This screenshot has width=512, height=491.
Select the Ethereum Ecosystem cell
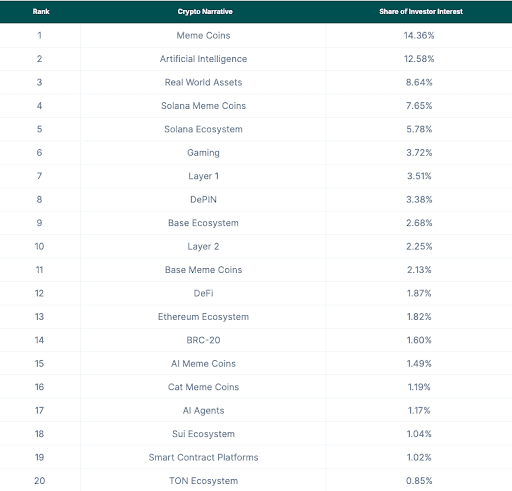click(x=203, y=317)
